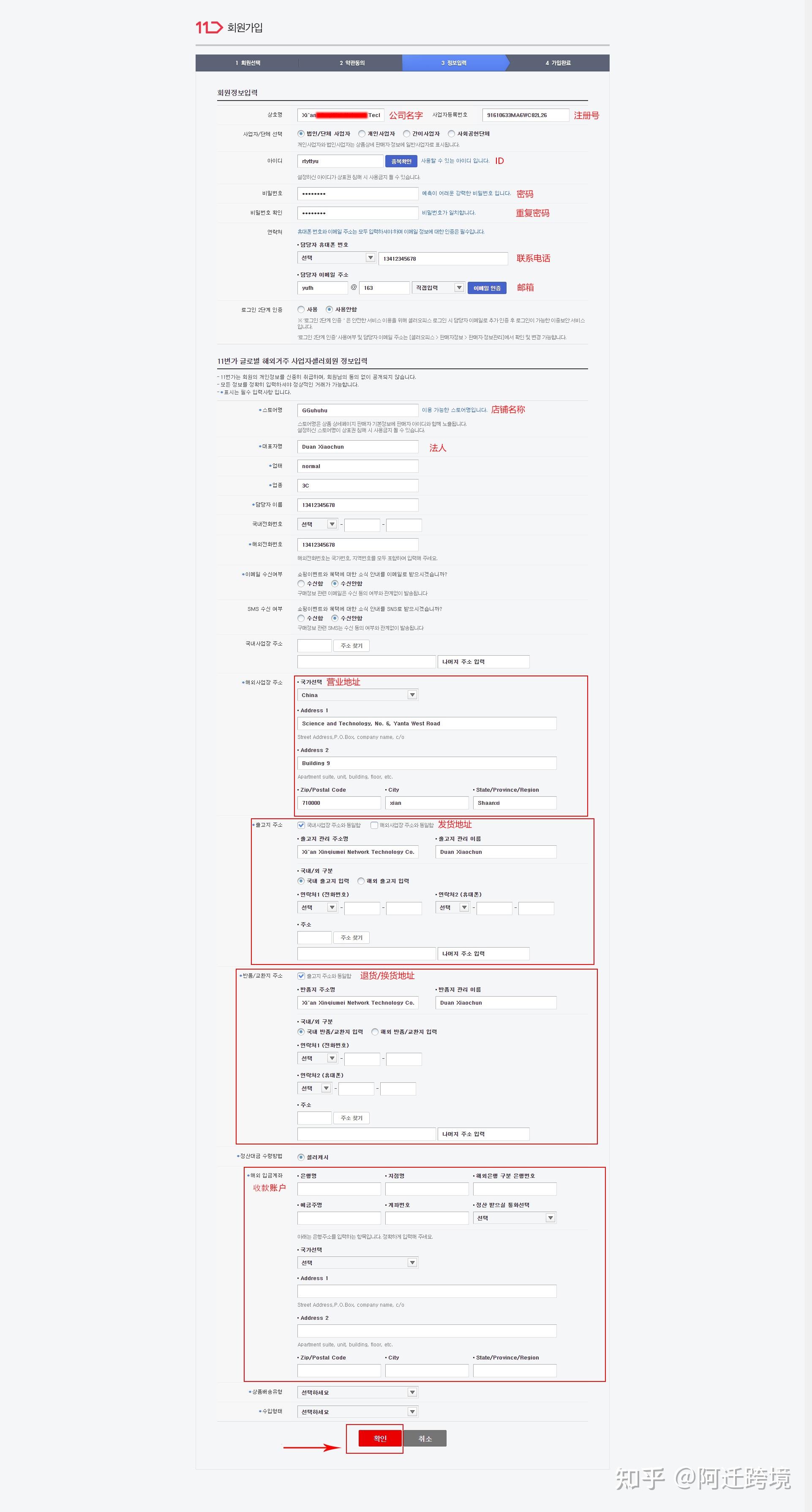The image size is (812, 1512).
Task: Click 스토어명 field containing GGuhuhu
Action: 357,410
